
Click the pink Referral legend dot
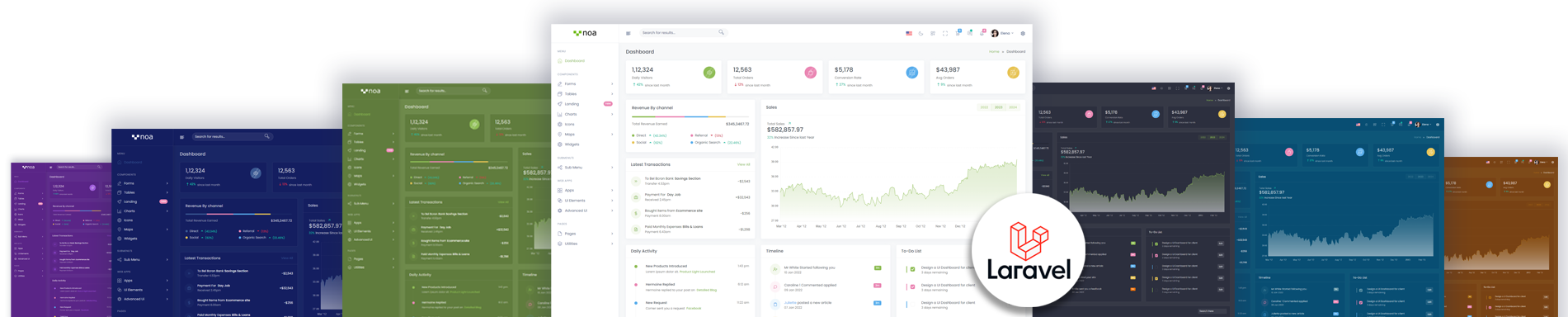pos(692,135)
